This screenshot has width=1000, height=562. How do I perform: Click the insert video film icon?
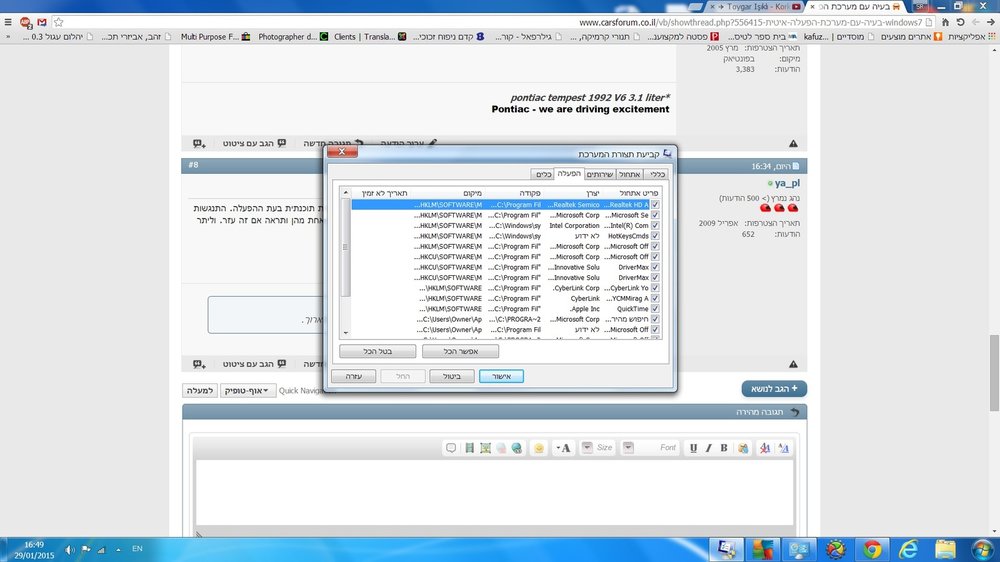(x=469, y=448)
